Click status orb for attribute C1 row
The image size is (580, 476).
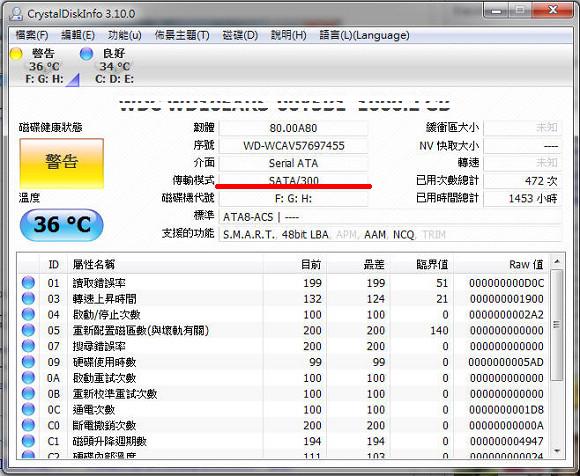click(x=28, y=441)
